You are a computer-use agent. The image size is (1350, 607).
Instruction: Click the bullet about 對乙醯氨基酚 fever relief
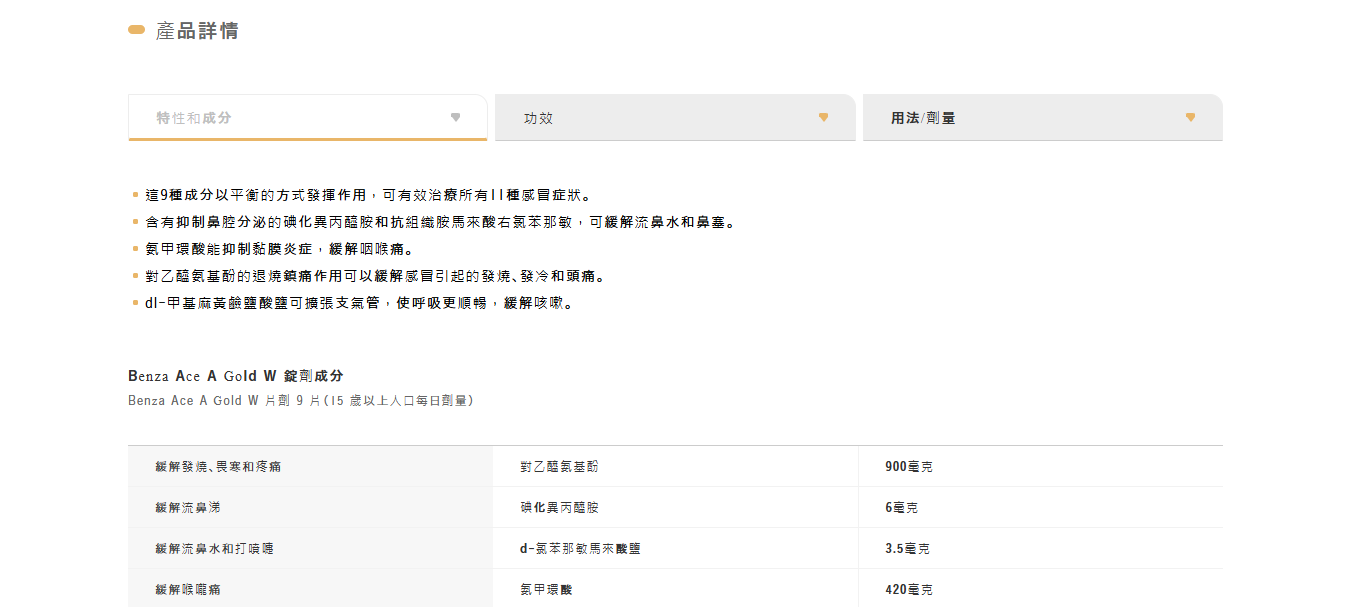coord(375,276)
